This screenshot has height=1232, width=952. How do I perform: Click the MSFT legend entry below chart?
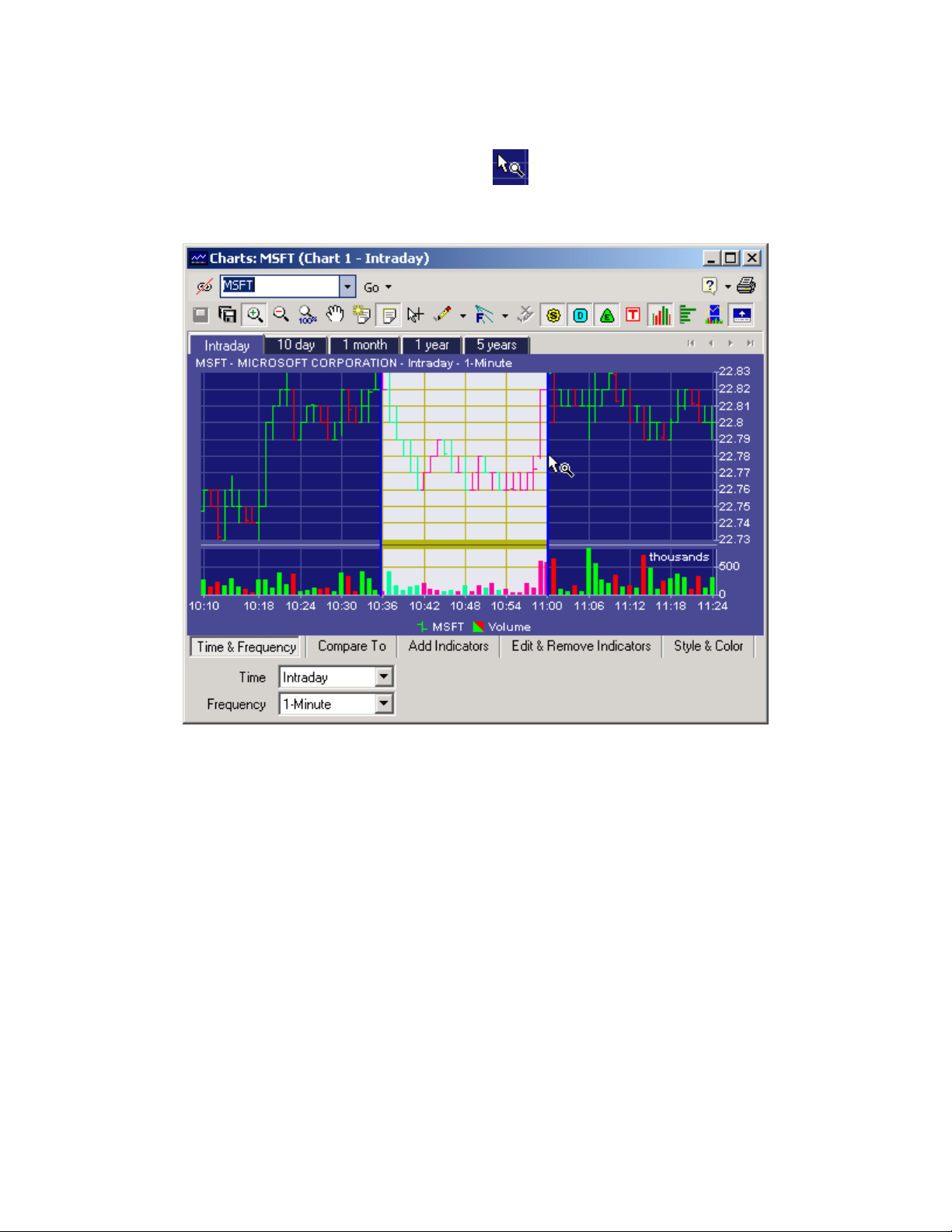click(x=441, y=627)
